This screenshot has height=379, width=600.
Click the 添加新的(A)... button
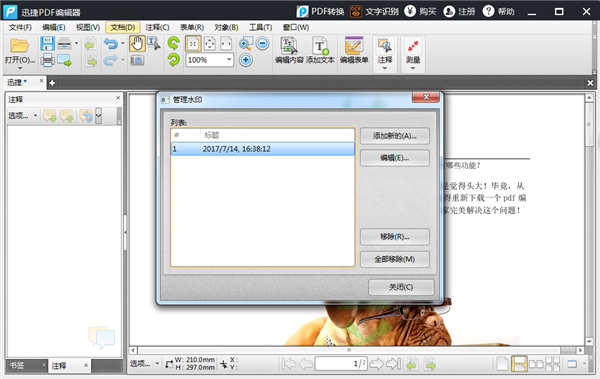click(395, 136)
